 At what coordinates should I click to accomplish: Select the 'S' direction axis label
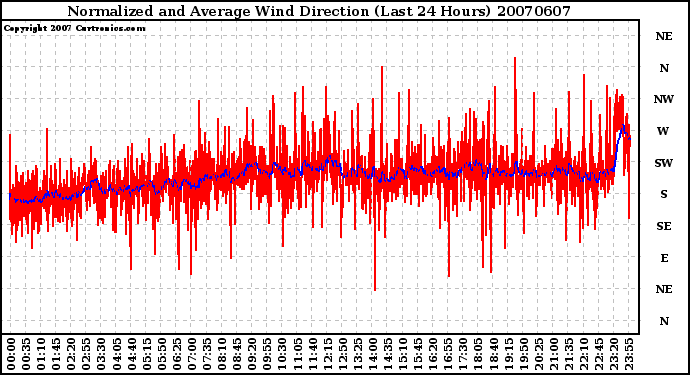664,194
